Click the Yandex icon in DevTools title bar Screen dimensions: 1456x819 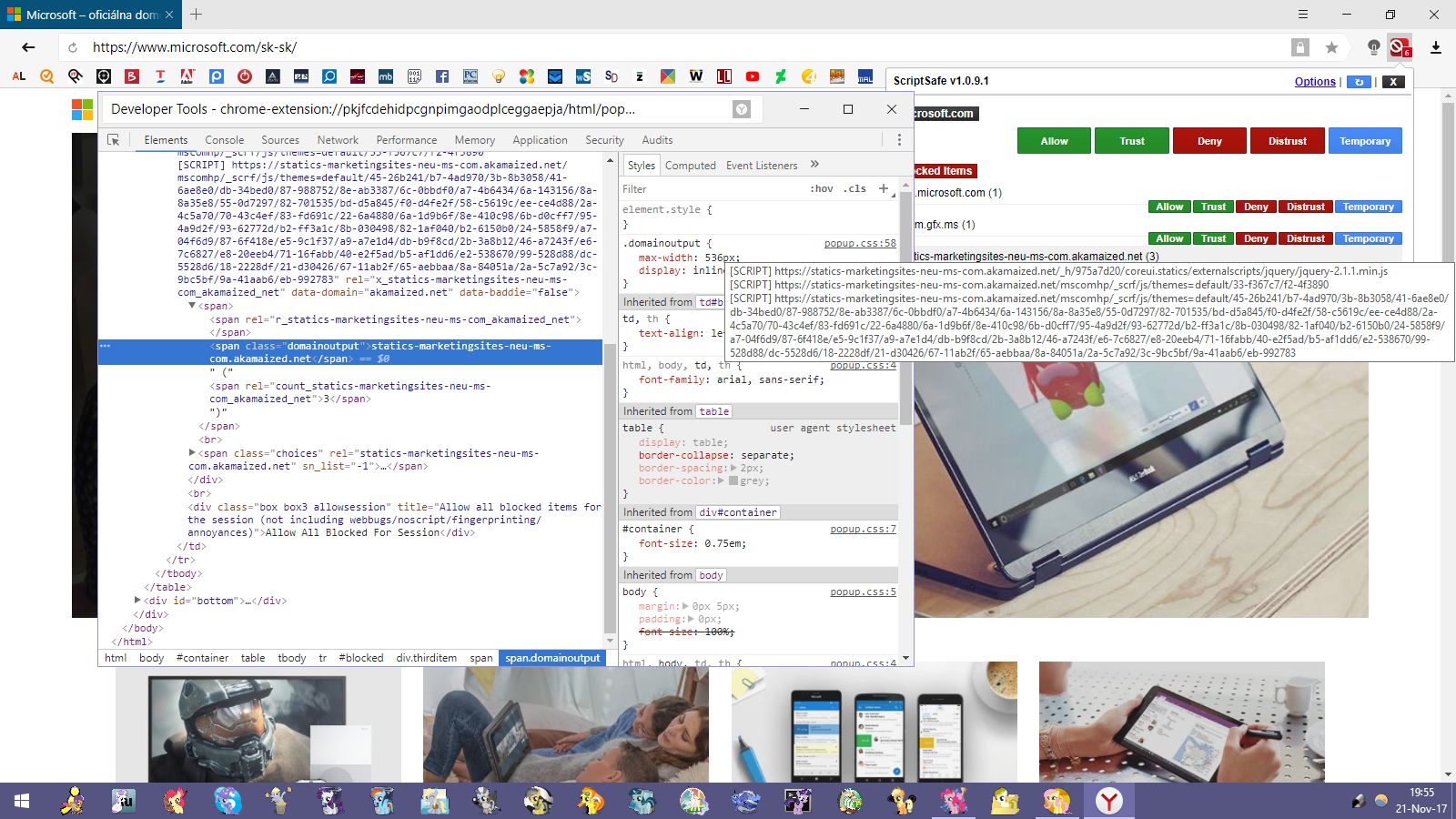(743, 109)
